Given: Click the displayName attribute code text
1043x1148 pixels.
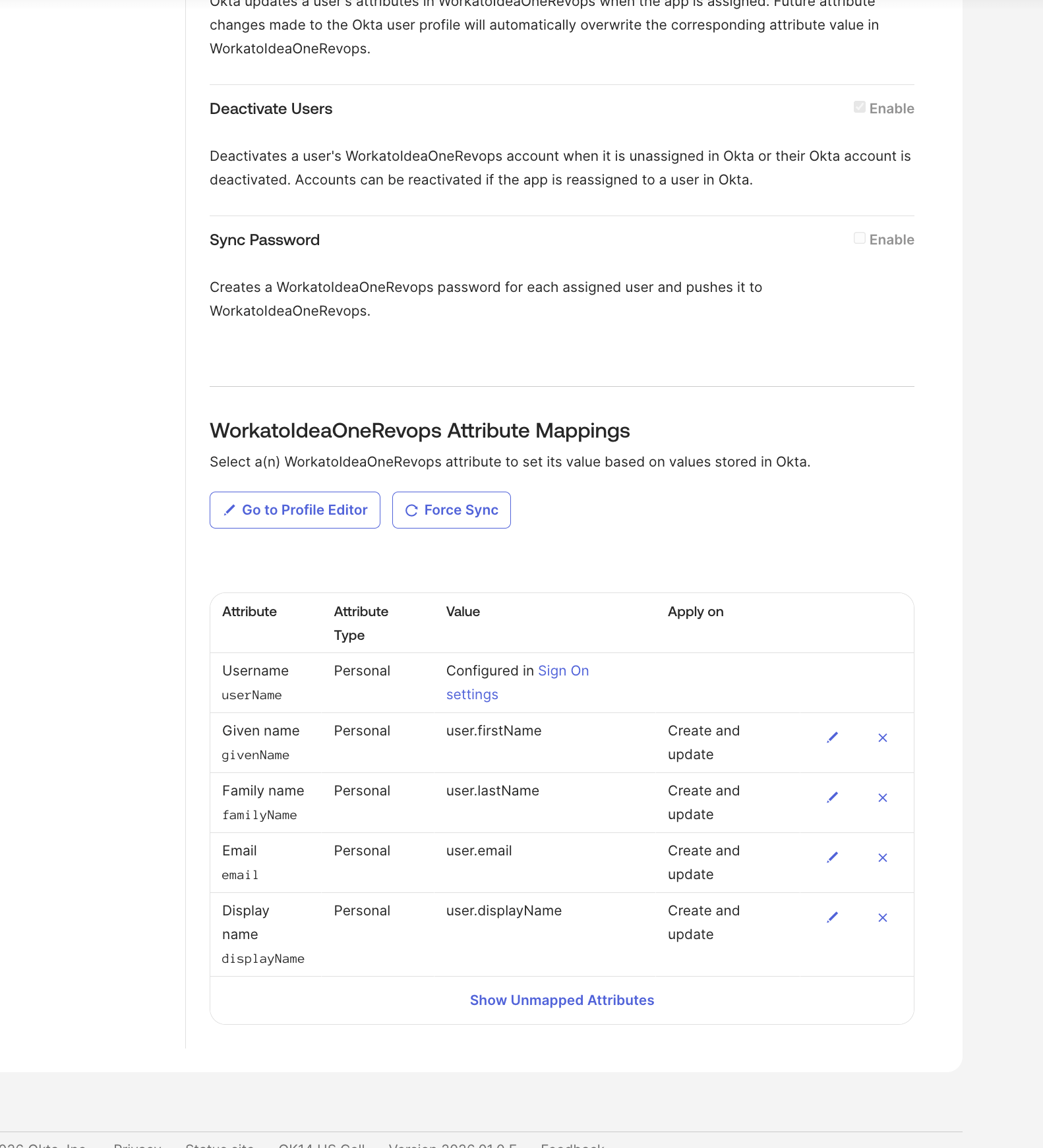Looking at the screenshot, I should 263,959.
